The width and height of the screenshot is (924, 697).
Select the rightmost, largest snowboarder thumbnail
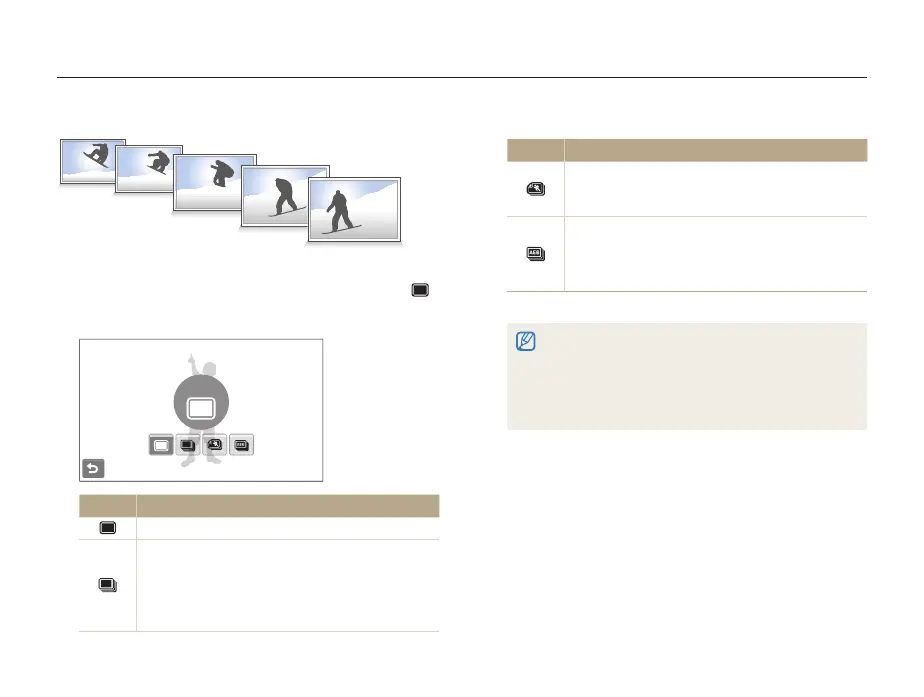(x=353, y=210)
